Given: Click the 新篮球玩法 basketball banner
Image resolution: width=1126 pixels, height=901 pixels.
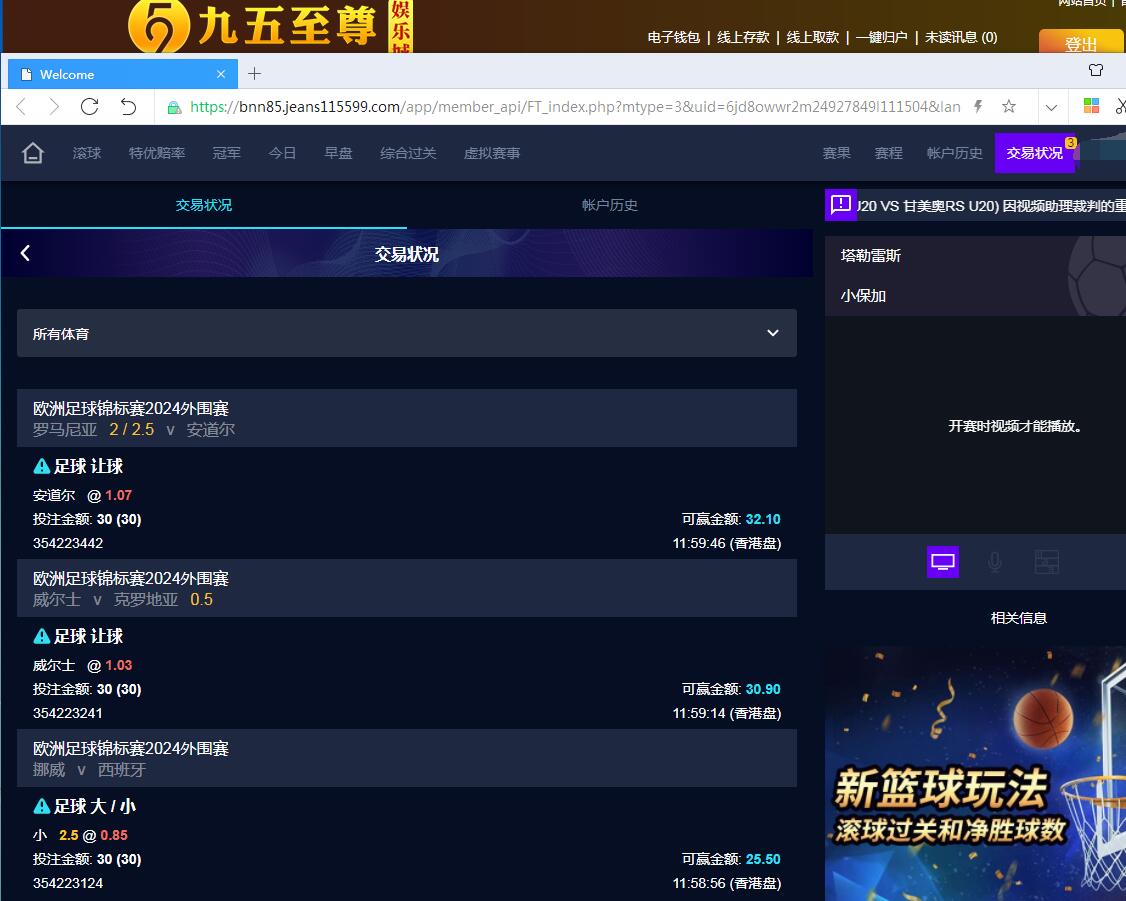Looking at the screenshot, I should click(975, 774).
